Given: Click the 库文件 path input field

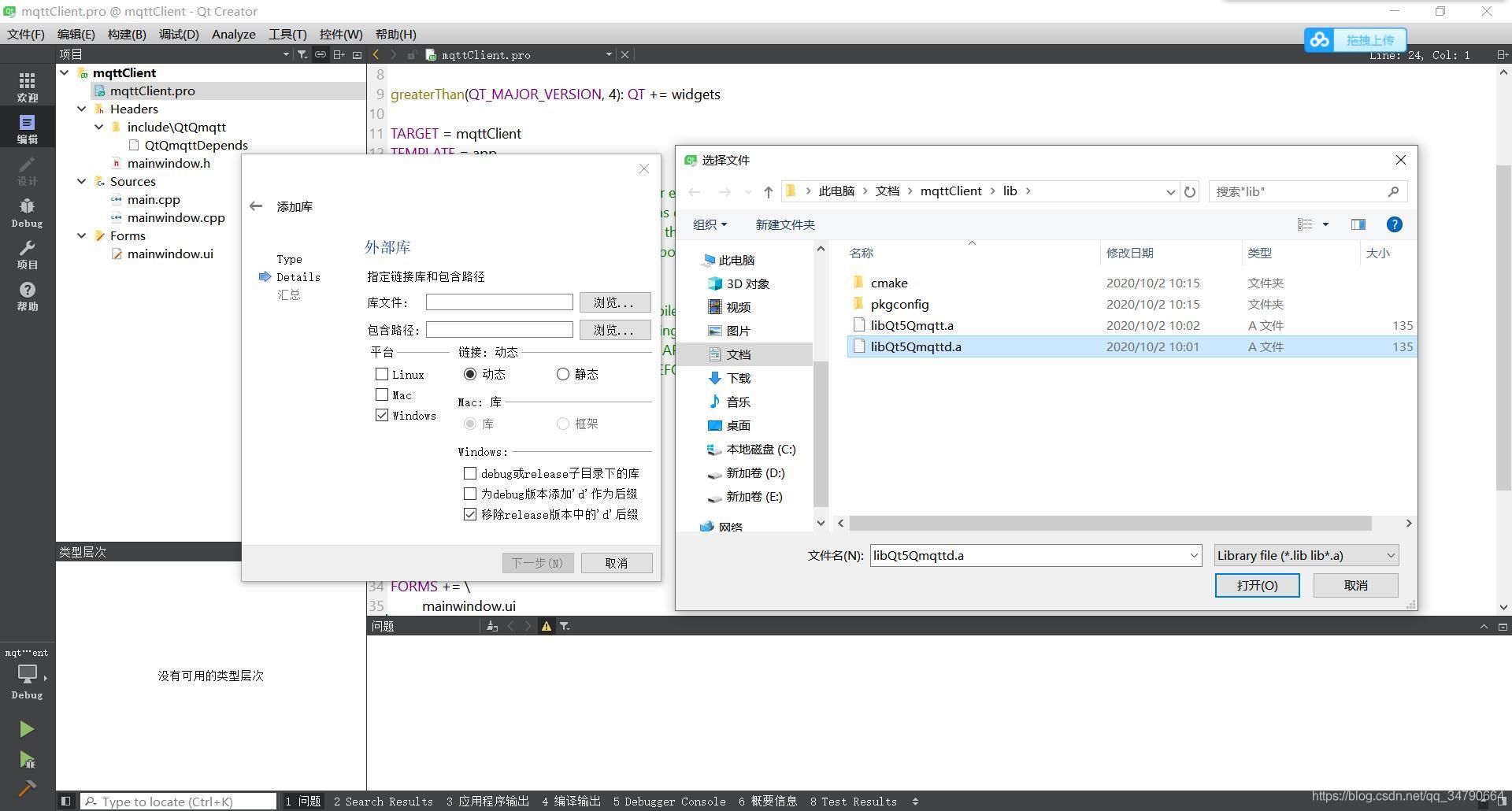Looking at the screenshot, I should [x=499, y=302].
